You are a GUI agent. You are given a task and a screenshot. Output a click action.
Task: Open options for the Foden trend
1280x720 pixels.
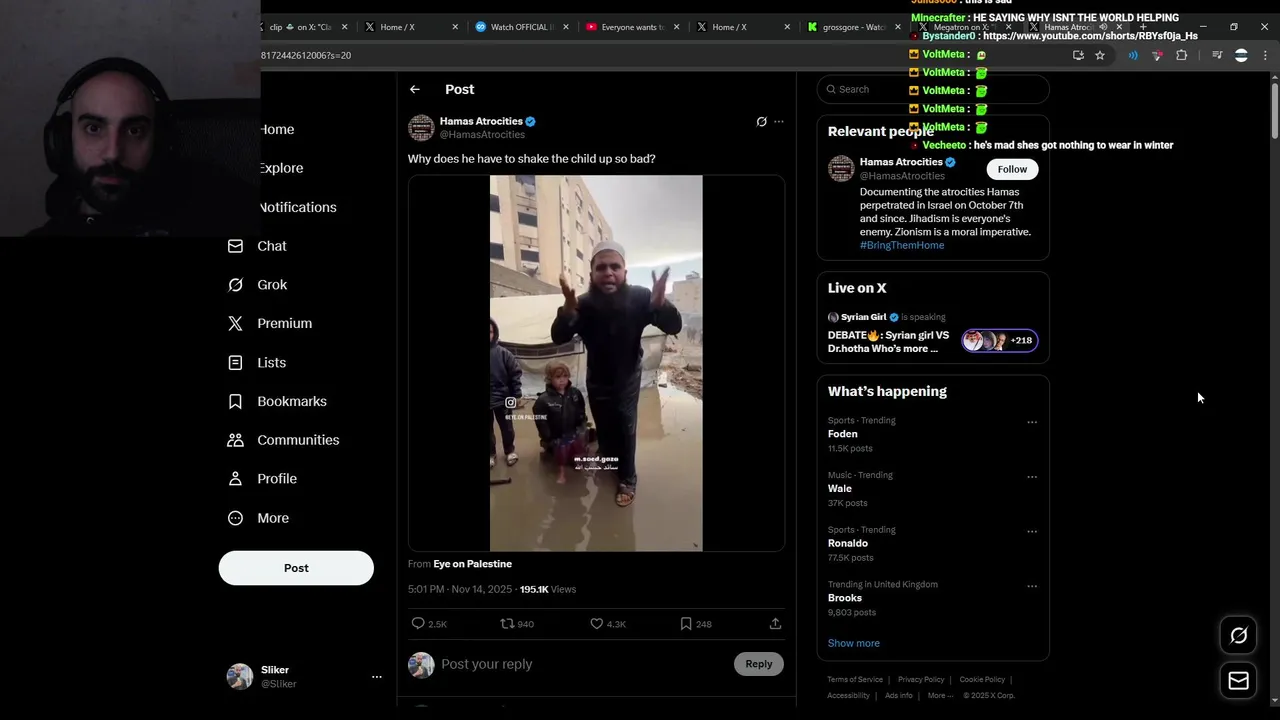coord(1032,422)
